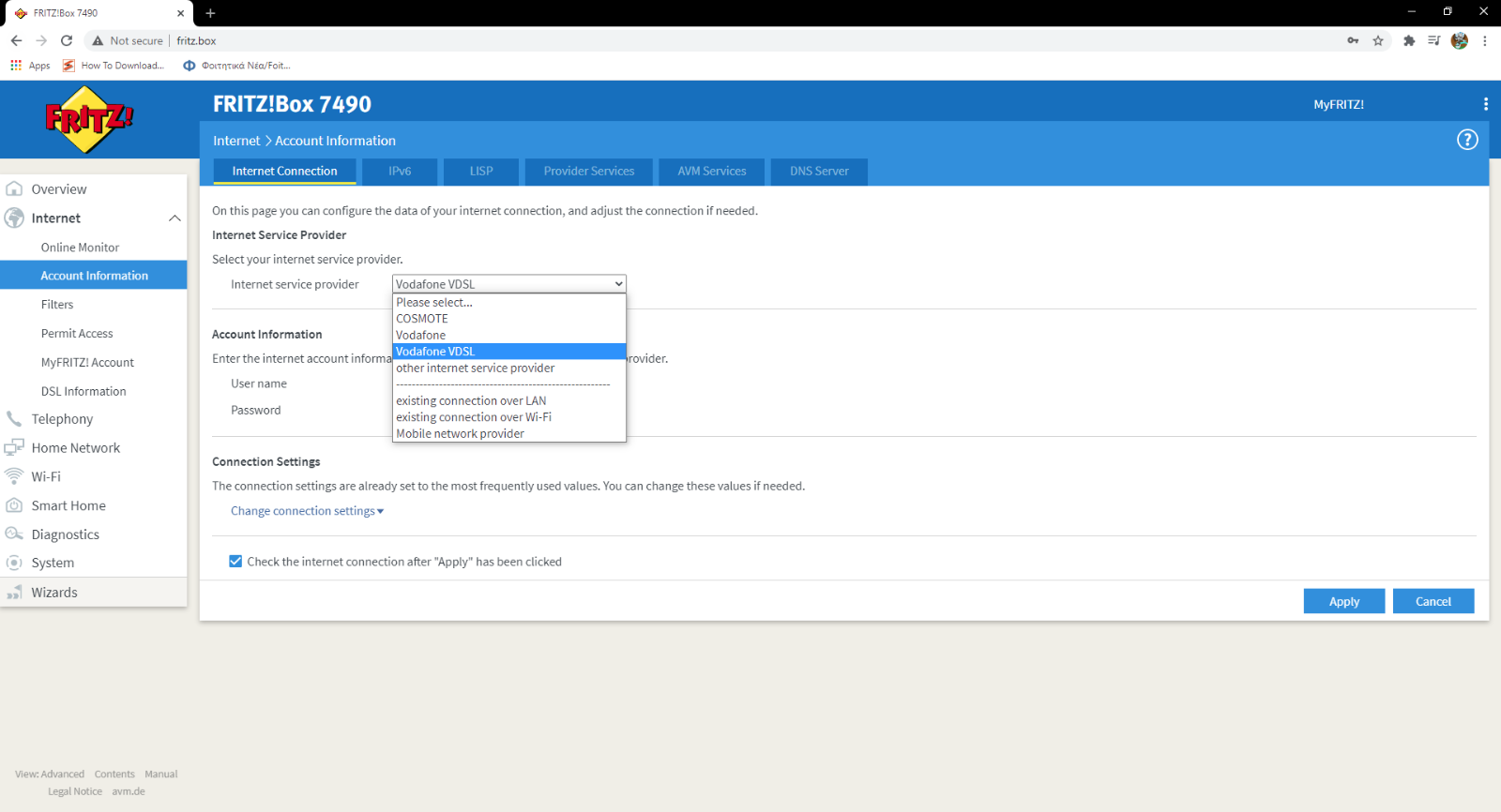Click the Apply button
Image resolution: width=1501 pixels, height=812 pixels.
click(x=1344, y=601)
